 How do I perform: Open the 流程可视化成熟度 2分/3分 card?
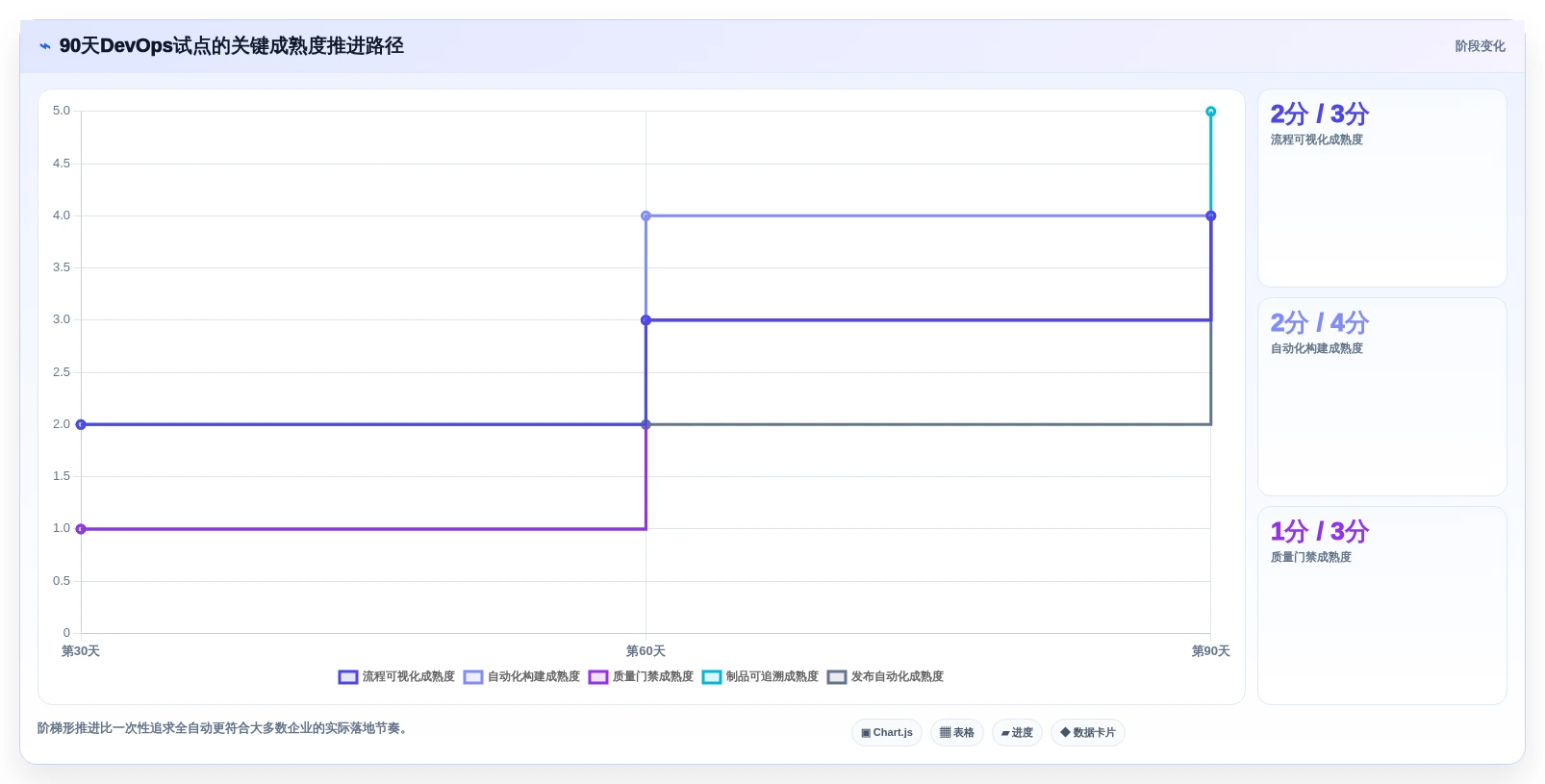(x=1382, y=189)
